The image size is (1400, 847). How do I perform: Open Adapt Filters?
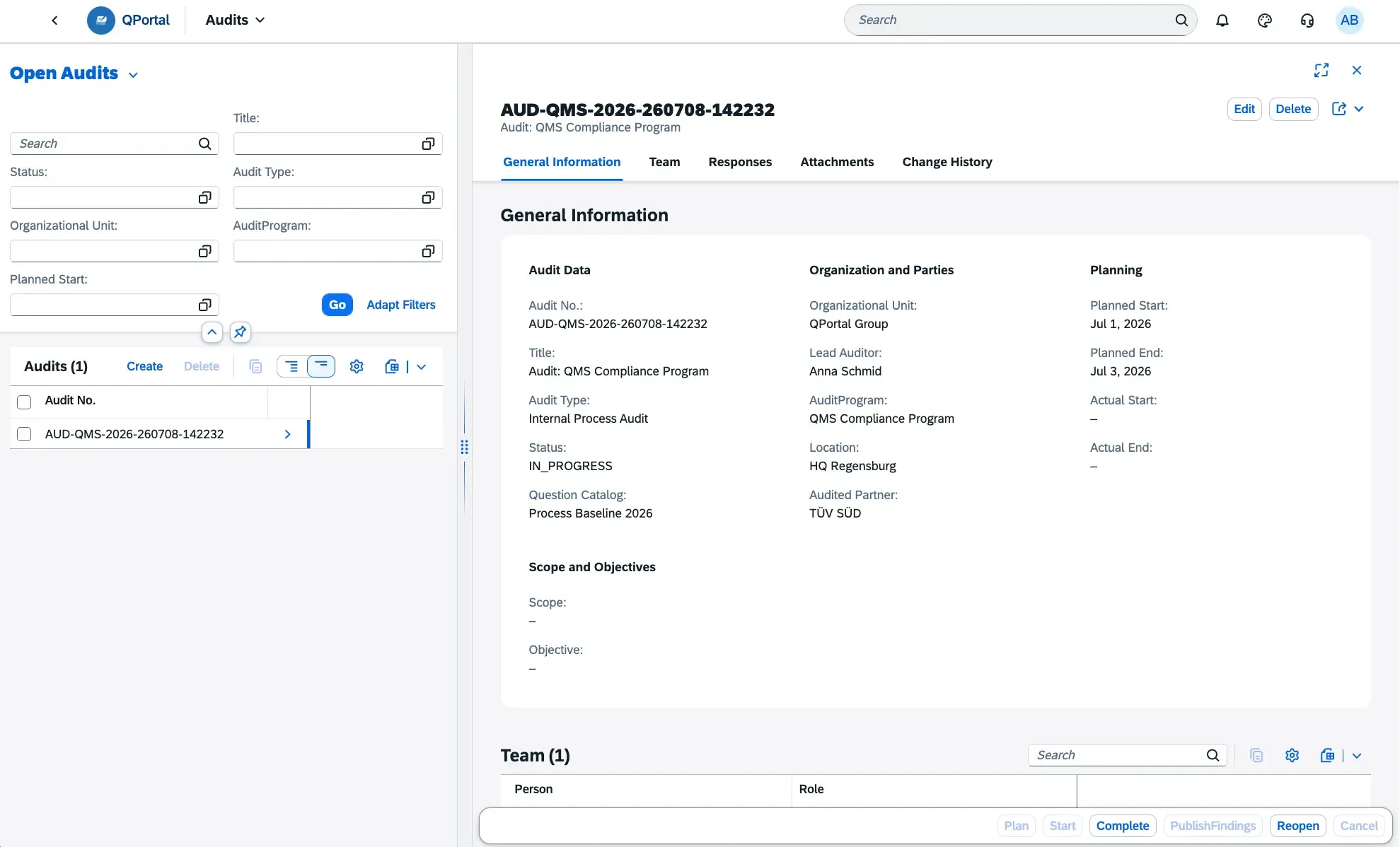point(401,305)
